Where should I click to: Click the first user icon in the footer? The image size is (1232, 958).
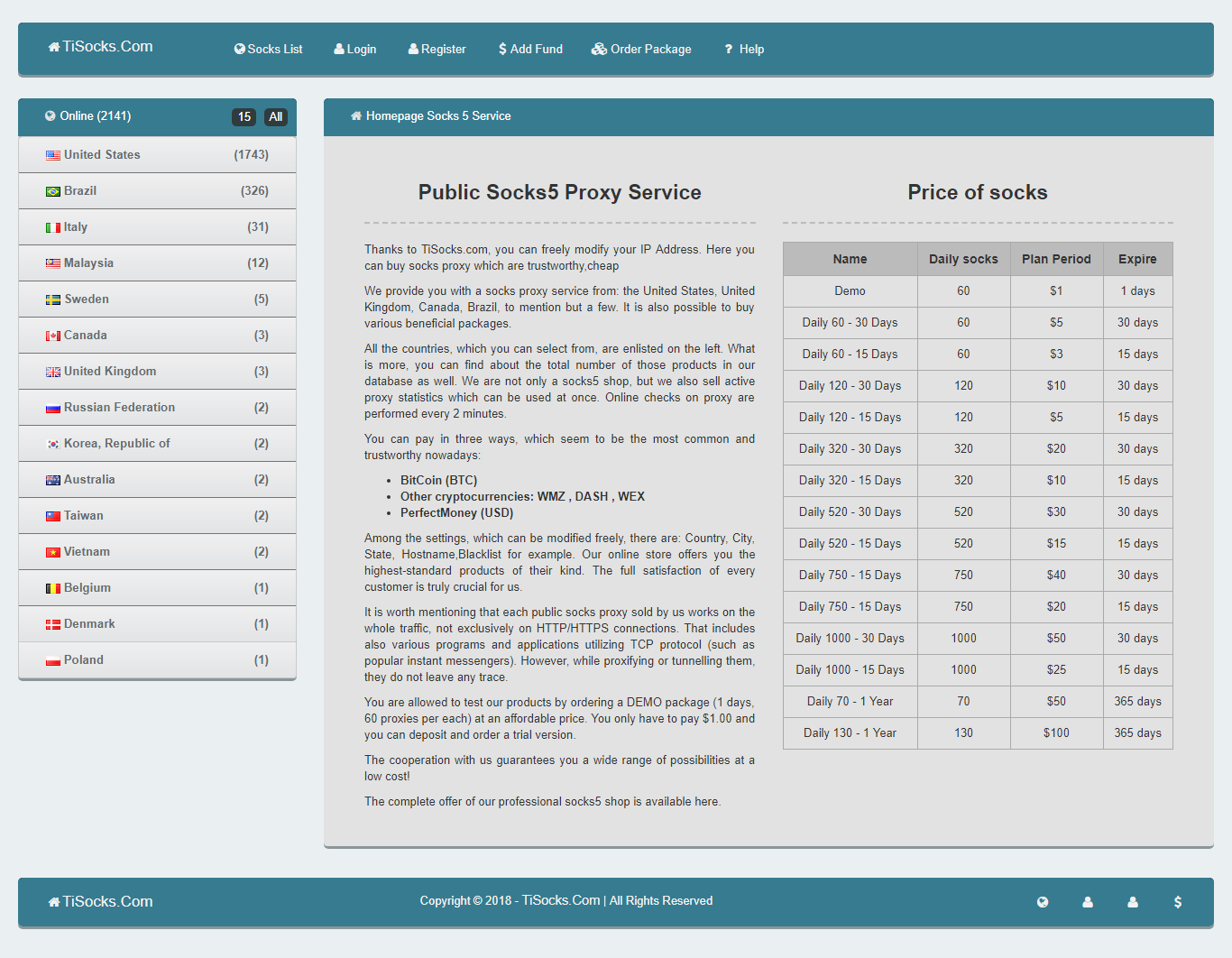1088,902
